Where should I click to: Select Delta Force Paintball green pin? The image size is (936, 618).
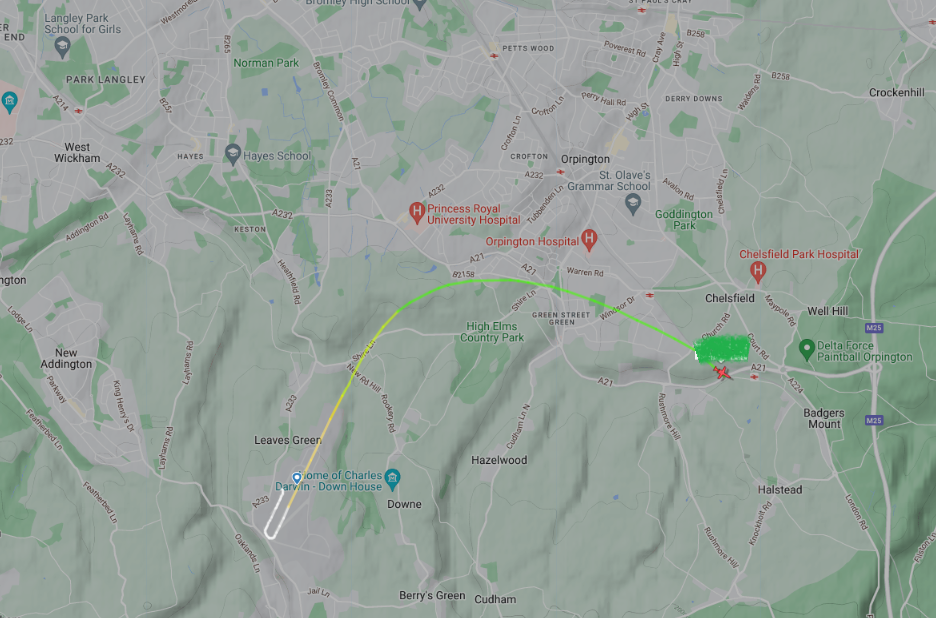[806, 350]
